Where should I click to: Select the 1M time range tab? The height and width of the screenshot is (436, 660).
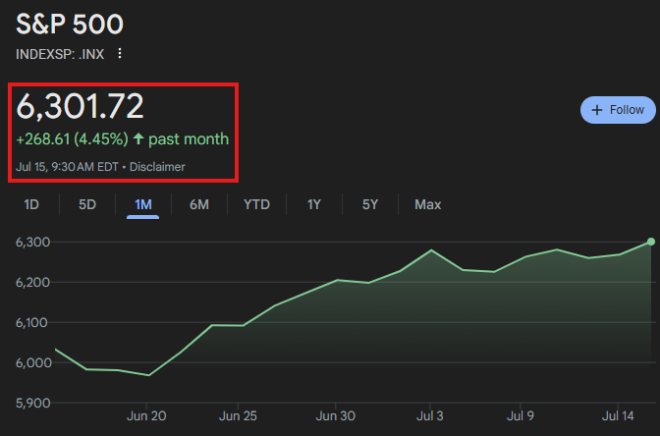143,205
